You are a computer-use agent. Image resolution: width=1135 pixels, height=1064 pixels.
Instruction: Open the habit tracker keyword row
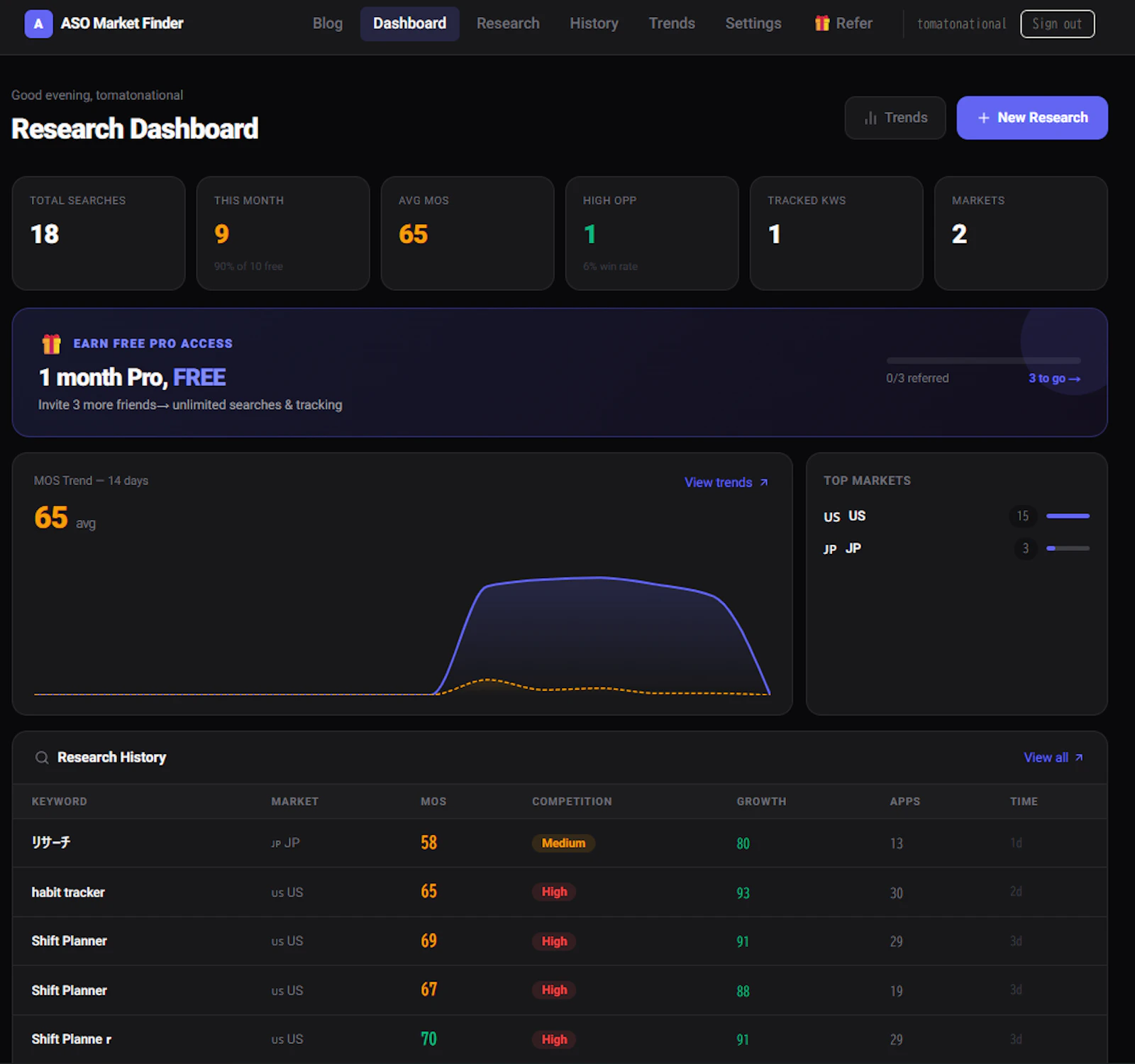[560, 892]
